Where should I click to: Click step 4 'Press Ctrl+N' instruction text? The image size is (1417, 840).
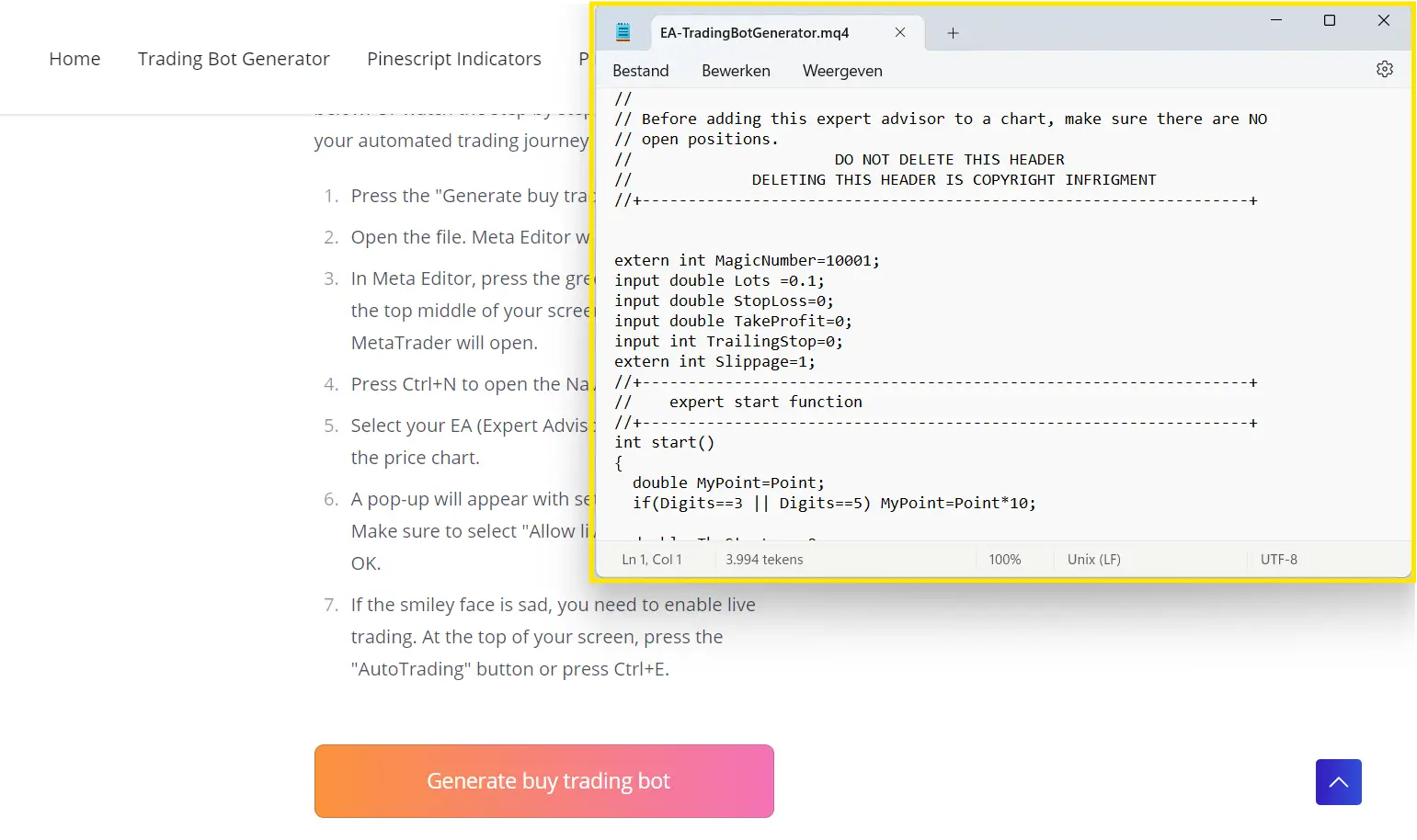click(x=470, y=384)
